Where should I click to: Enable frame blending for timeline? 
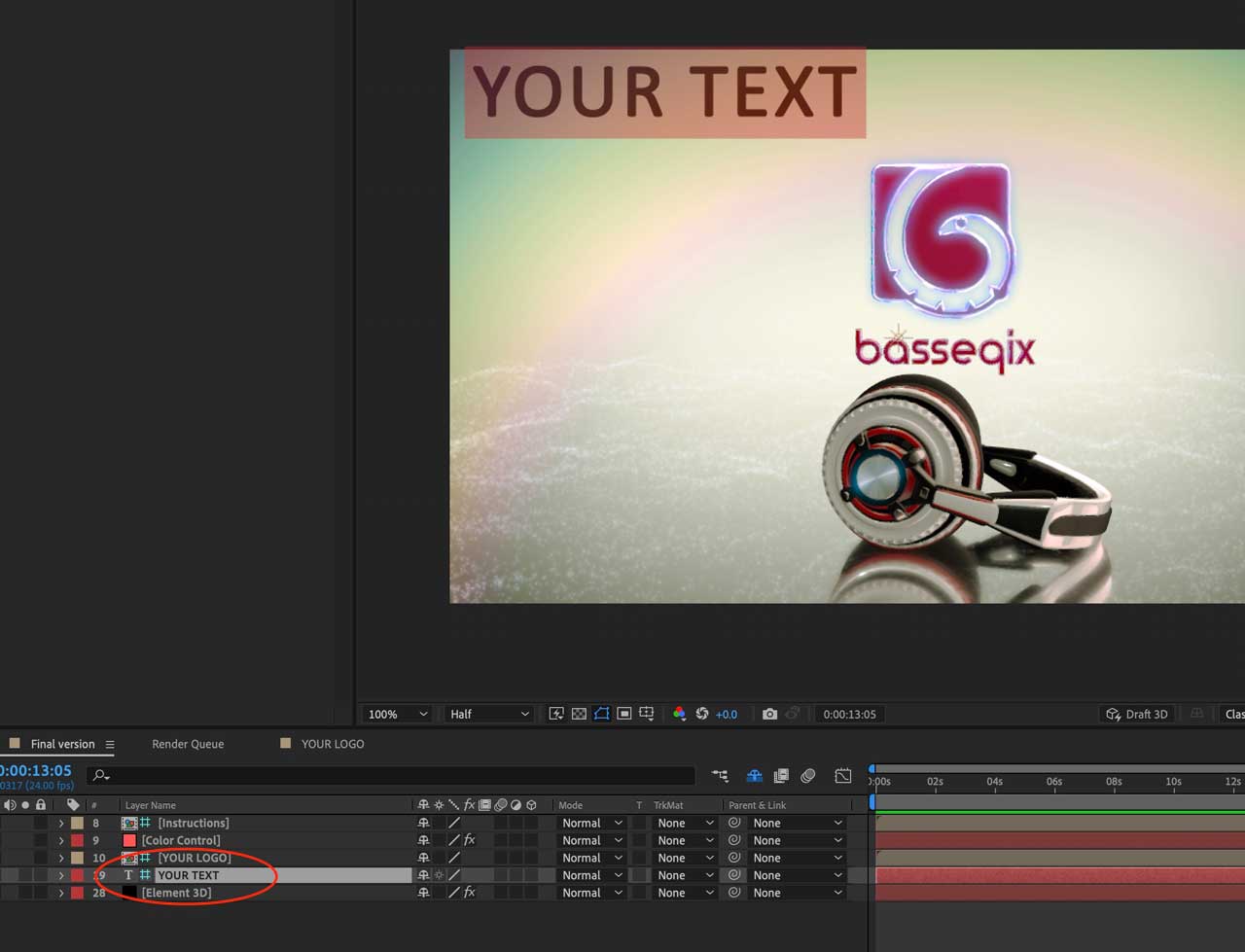coord(781,775)
